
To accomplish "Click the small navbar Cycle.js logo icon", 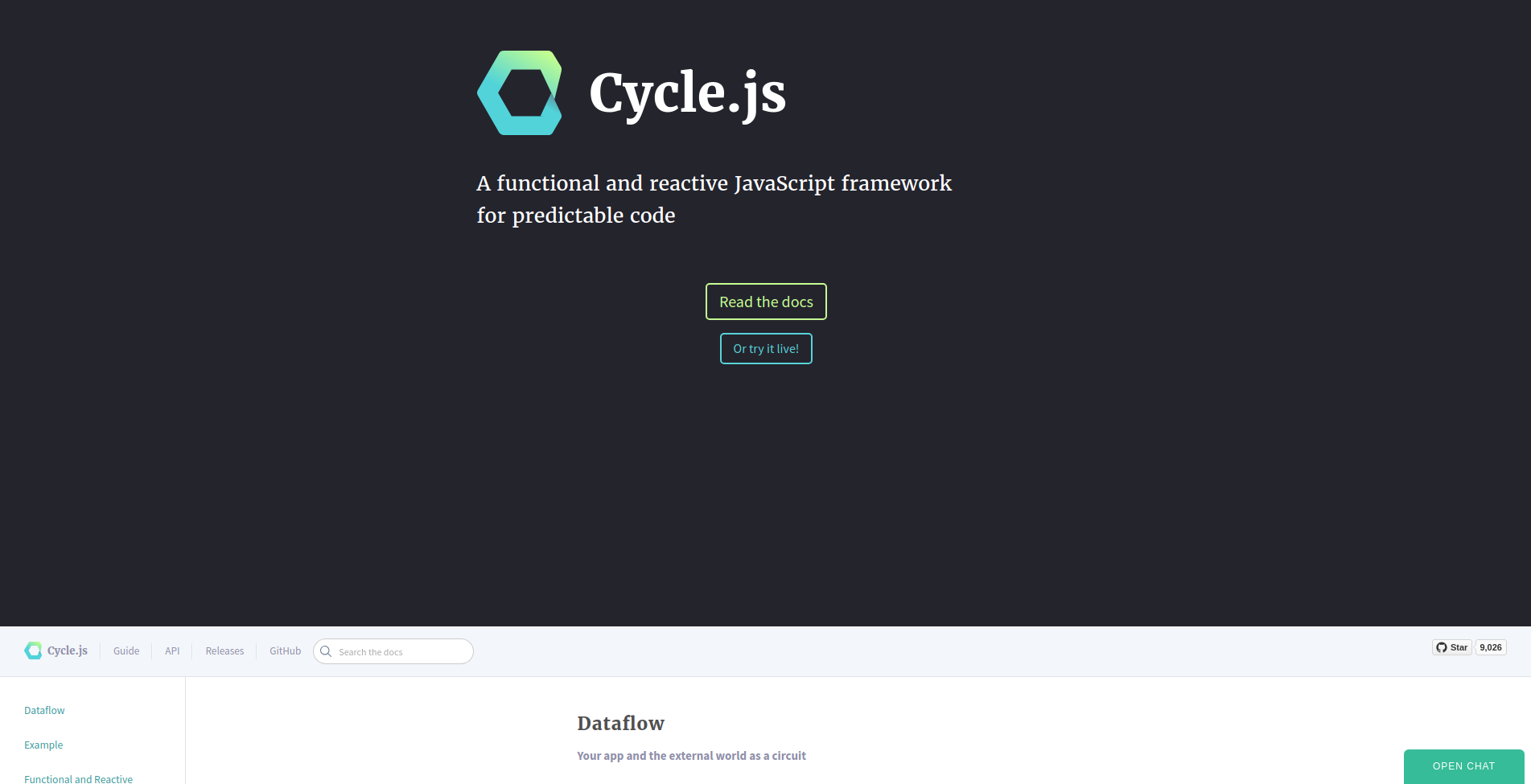I will click(33, 651).
